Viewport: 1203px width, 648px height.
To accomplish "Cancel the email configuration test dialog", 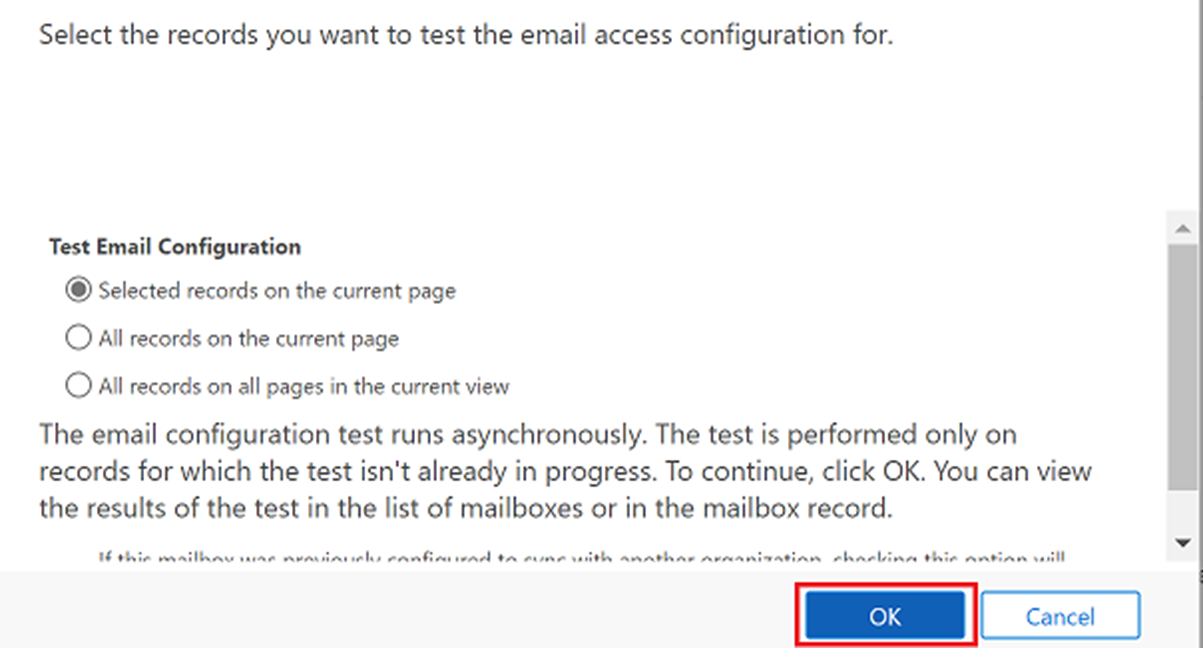I will (x=1060, y=616).
